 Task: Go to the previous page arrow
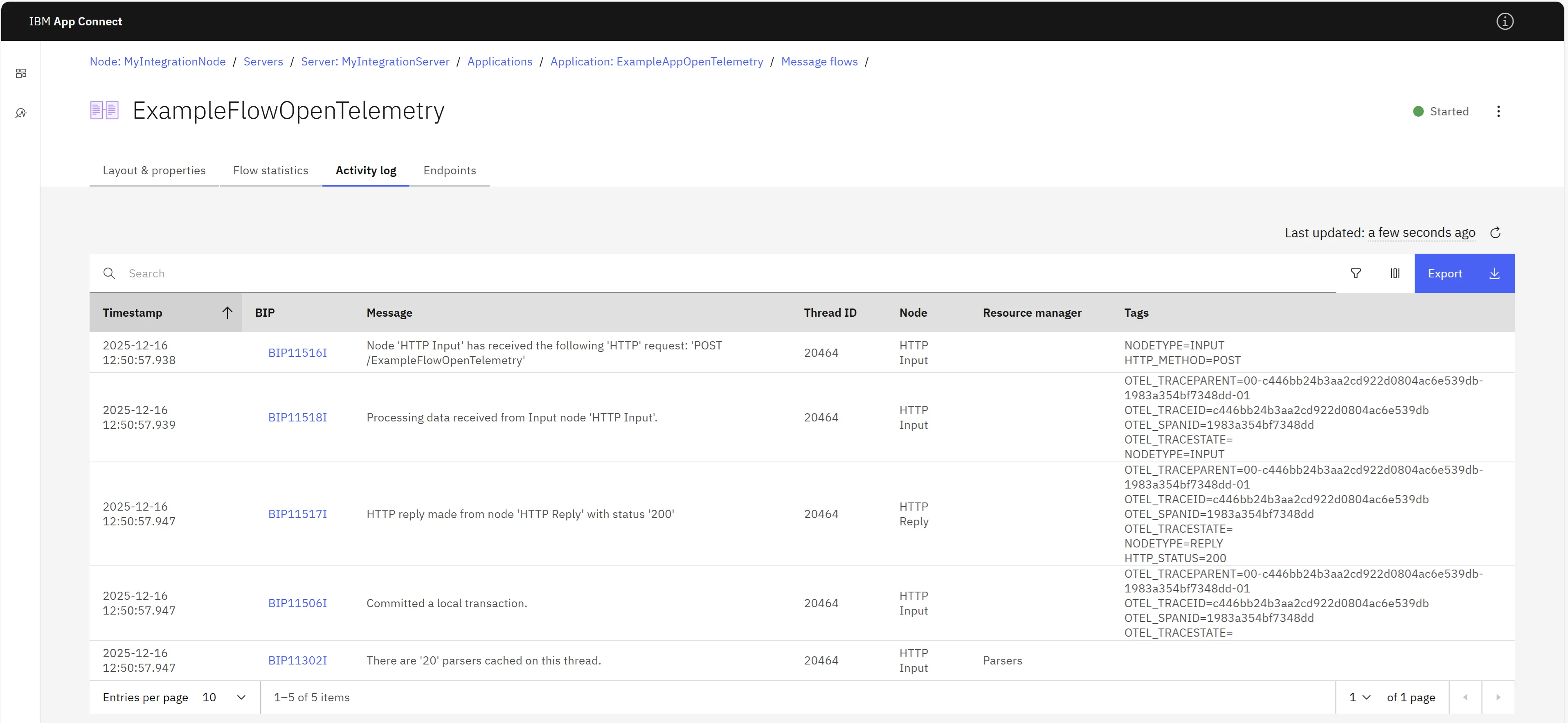1465,698
